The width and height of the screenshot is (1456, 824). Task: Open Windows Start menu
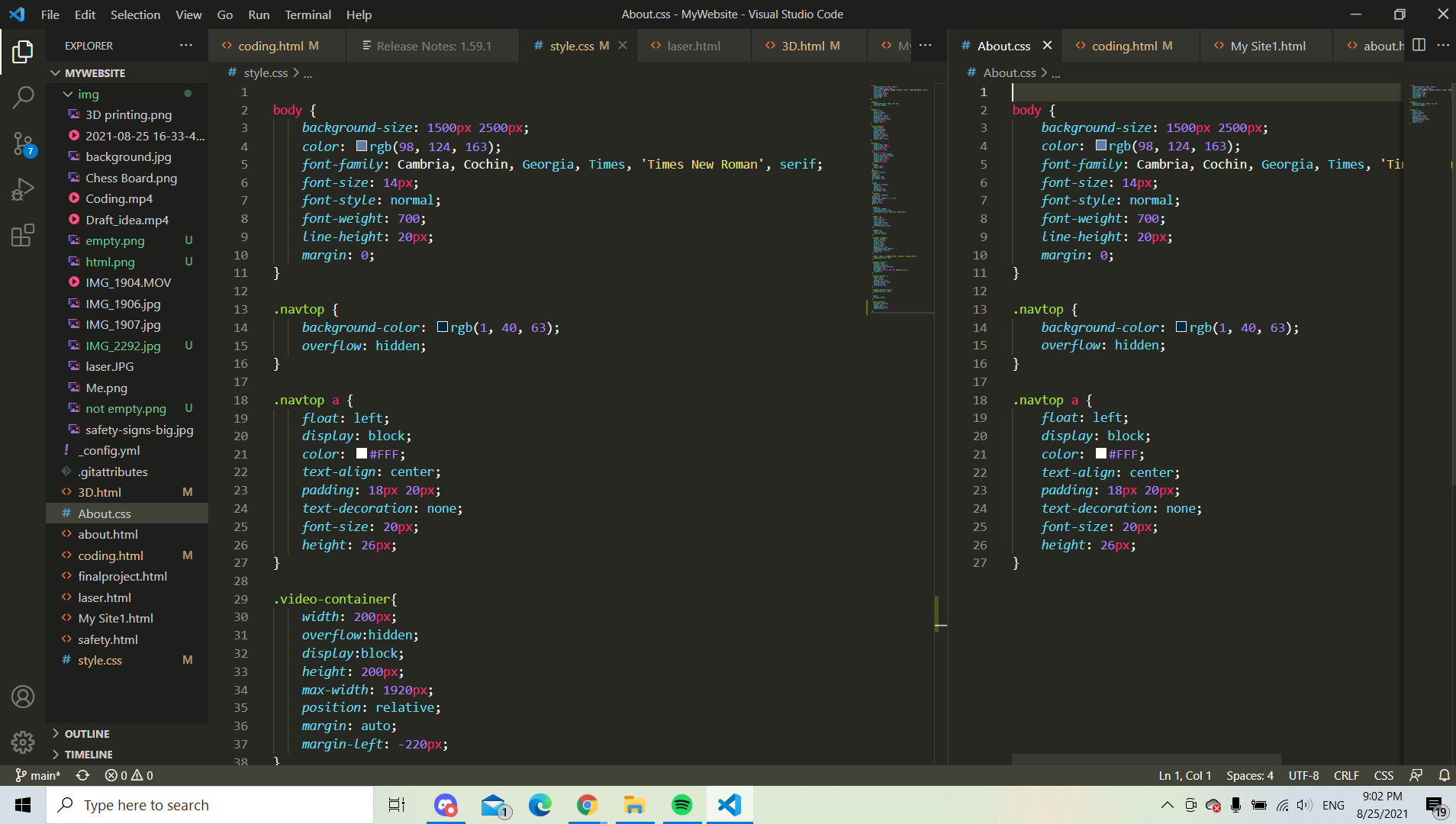coord(23,805)
